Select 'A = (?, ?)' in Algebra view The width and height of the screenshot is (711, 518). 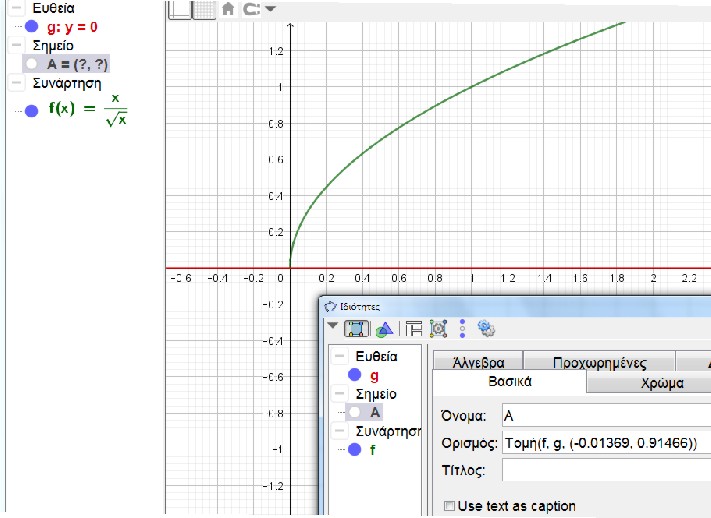coord(78,64)
